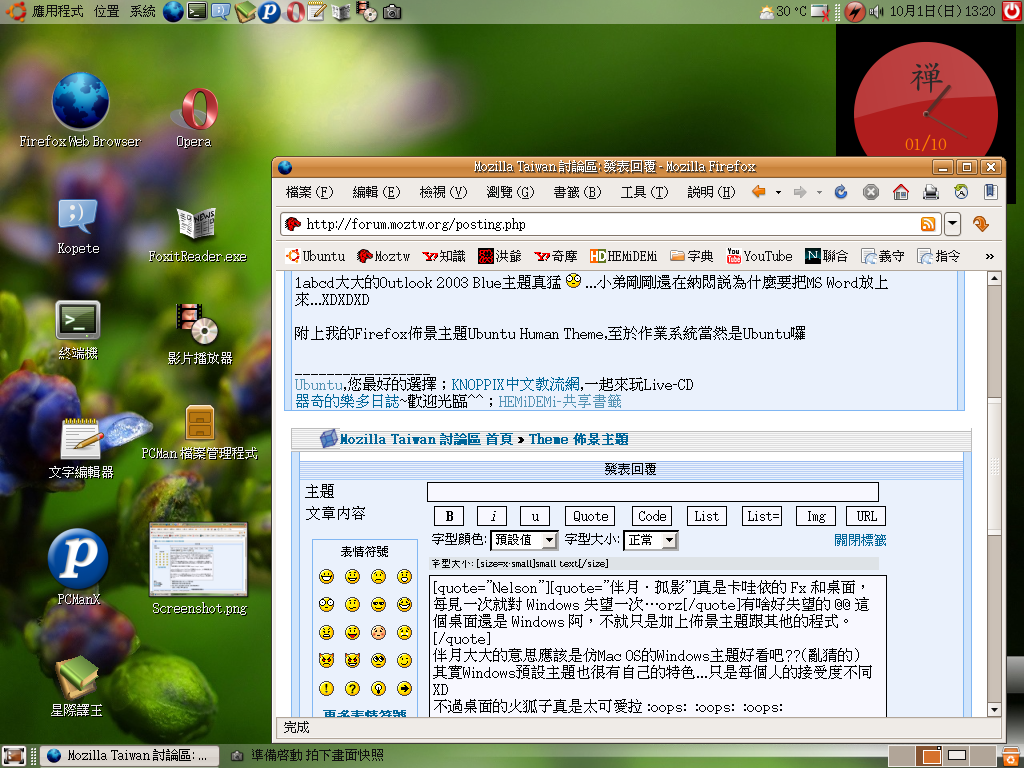The height and width of the screenshot is (768, 1024).
Task: Click the Stop loading icon in Firefox
Action: (870, 192)
